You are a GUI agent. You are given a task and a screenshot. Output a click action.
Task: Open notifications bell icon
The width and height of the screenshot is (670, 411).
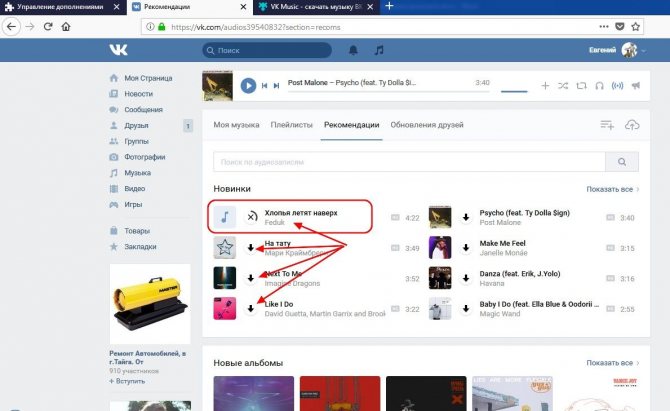point(353,50)
